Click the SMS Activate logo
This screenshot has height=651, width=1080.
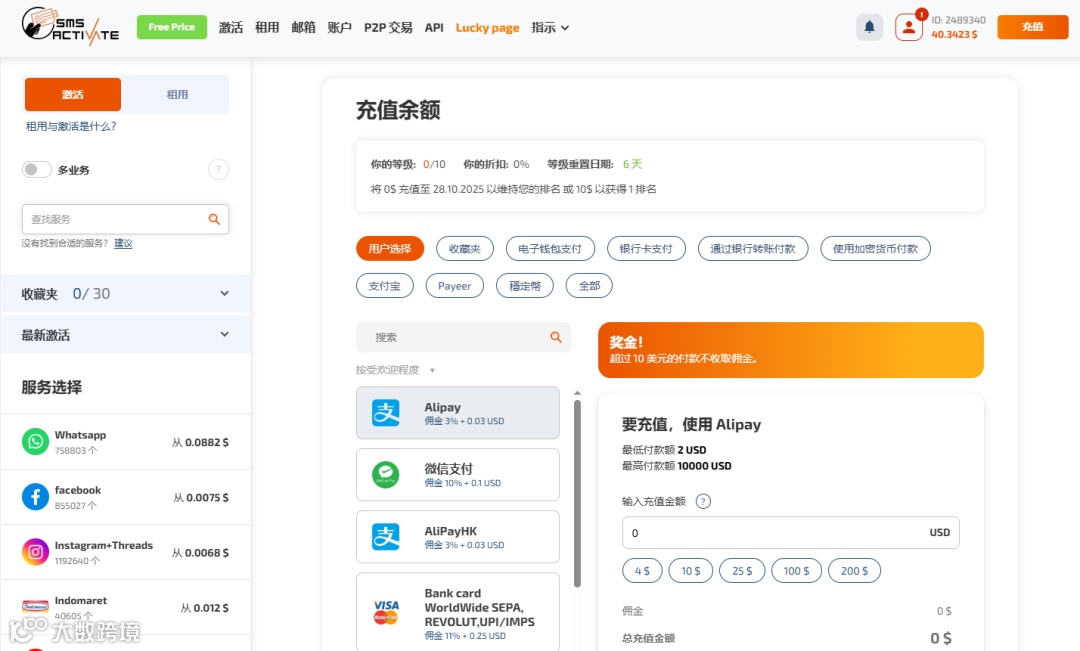[x=70, y=26]
